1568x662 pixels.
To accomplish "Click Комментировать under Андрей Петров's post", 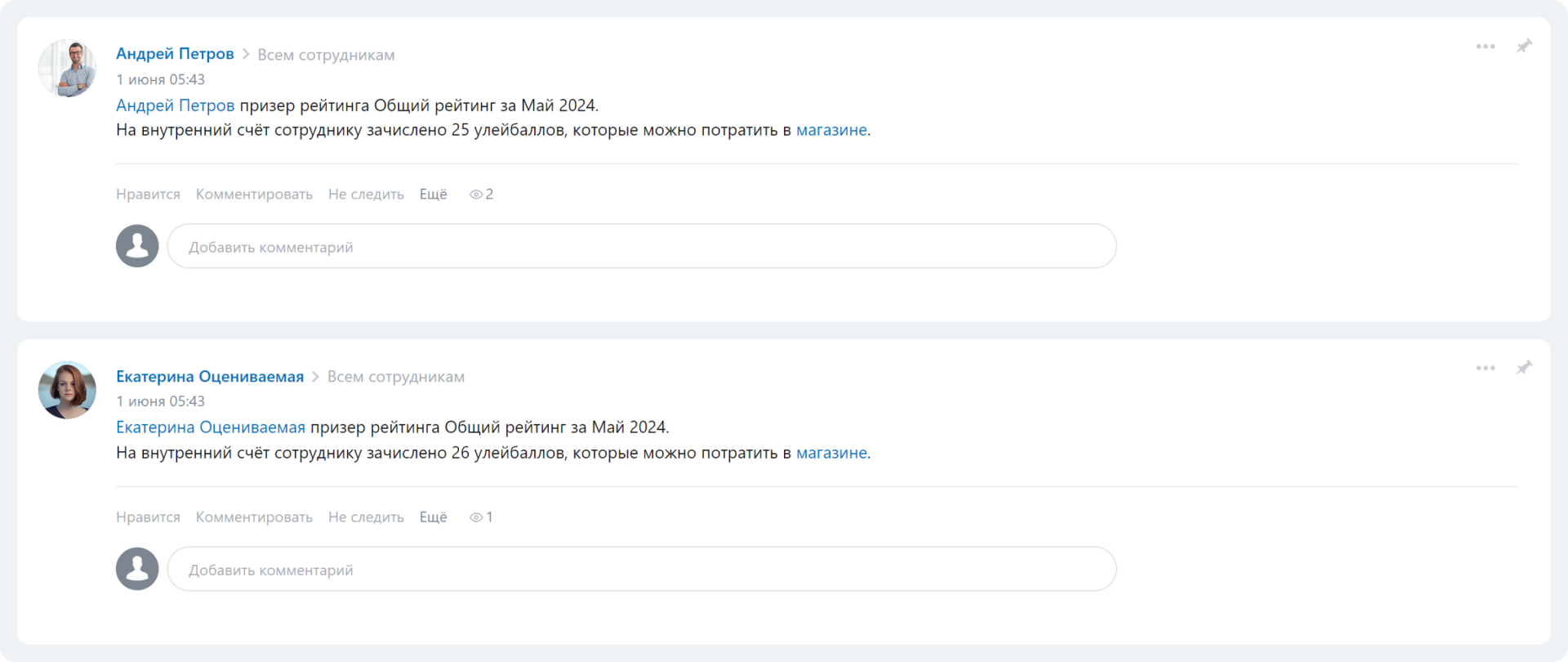I will click(x=254, y=195).
